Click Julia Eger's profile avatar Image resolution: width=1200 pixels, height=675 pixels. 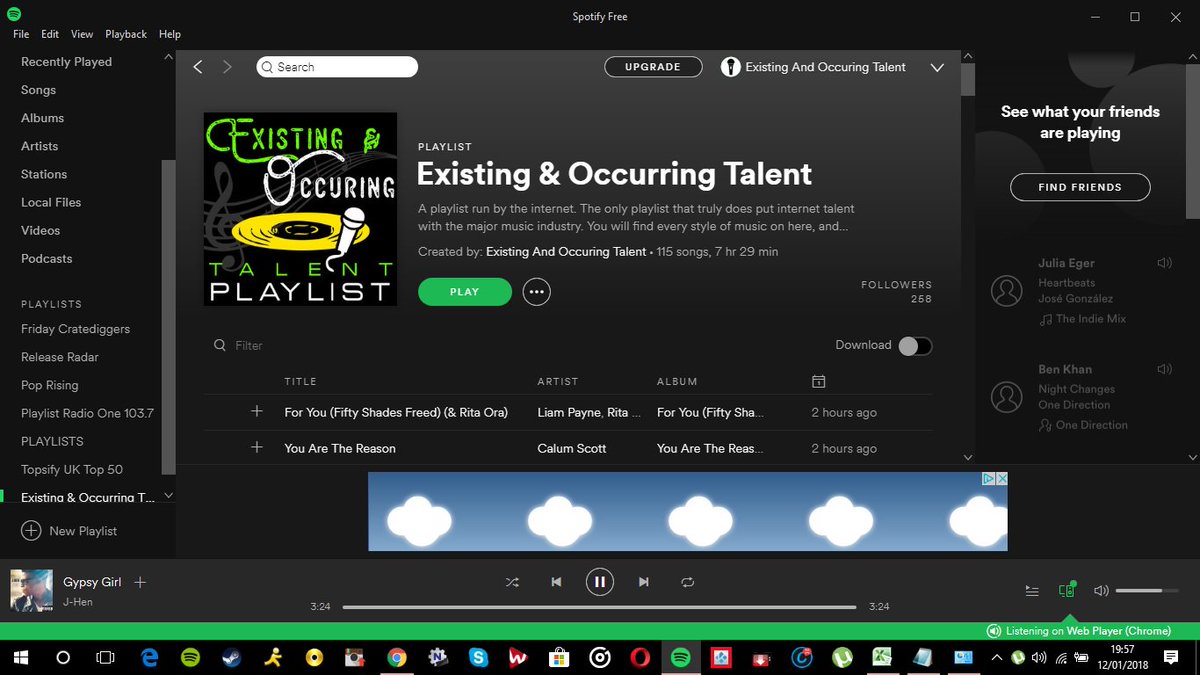pyautogui.click(x=1006, y=291)
